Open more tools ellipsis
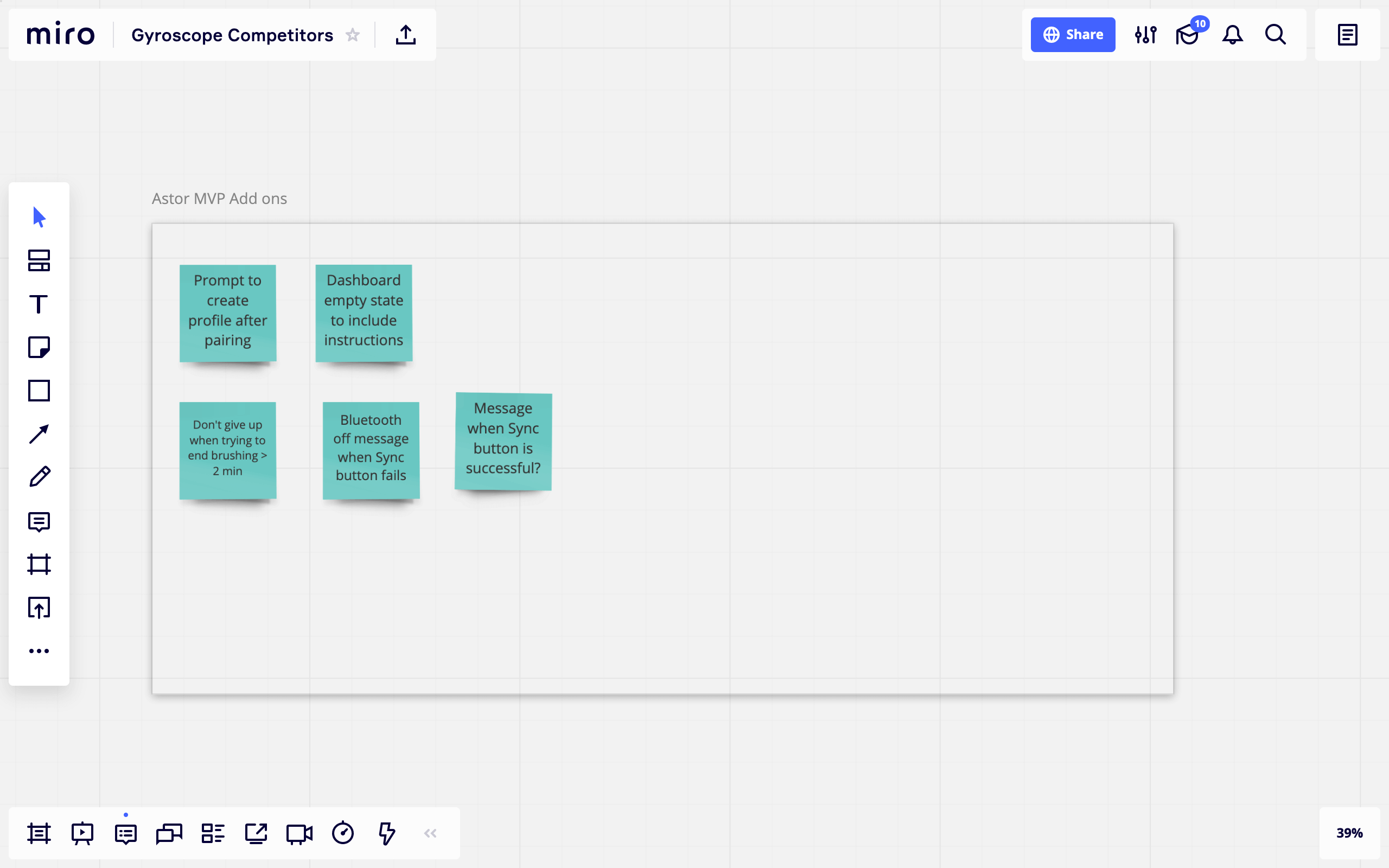Screen dimensions: 1389x868 click(39, 651)
